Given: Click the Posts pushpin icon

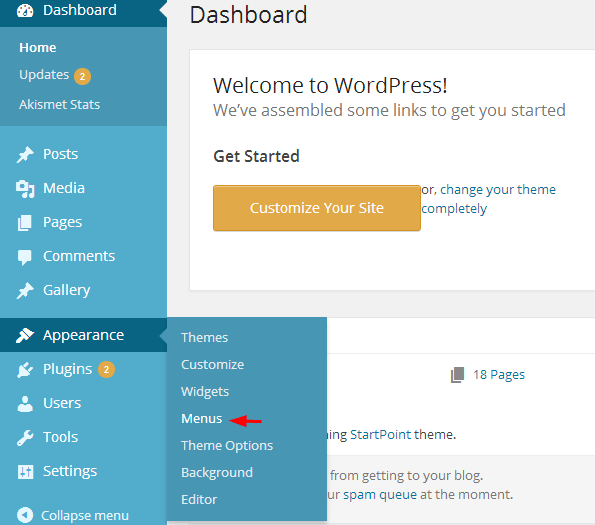Looking at the screenshot, I should coord(25,154).
